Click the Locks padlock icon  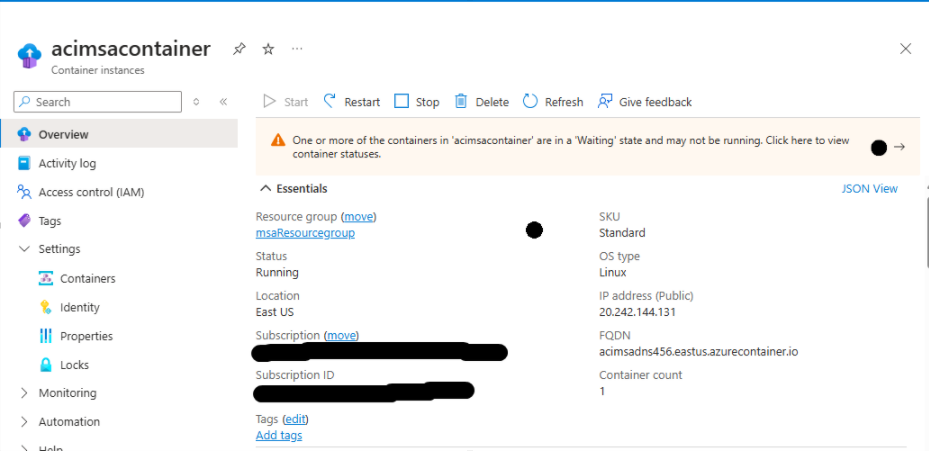coord(46,365)
